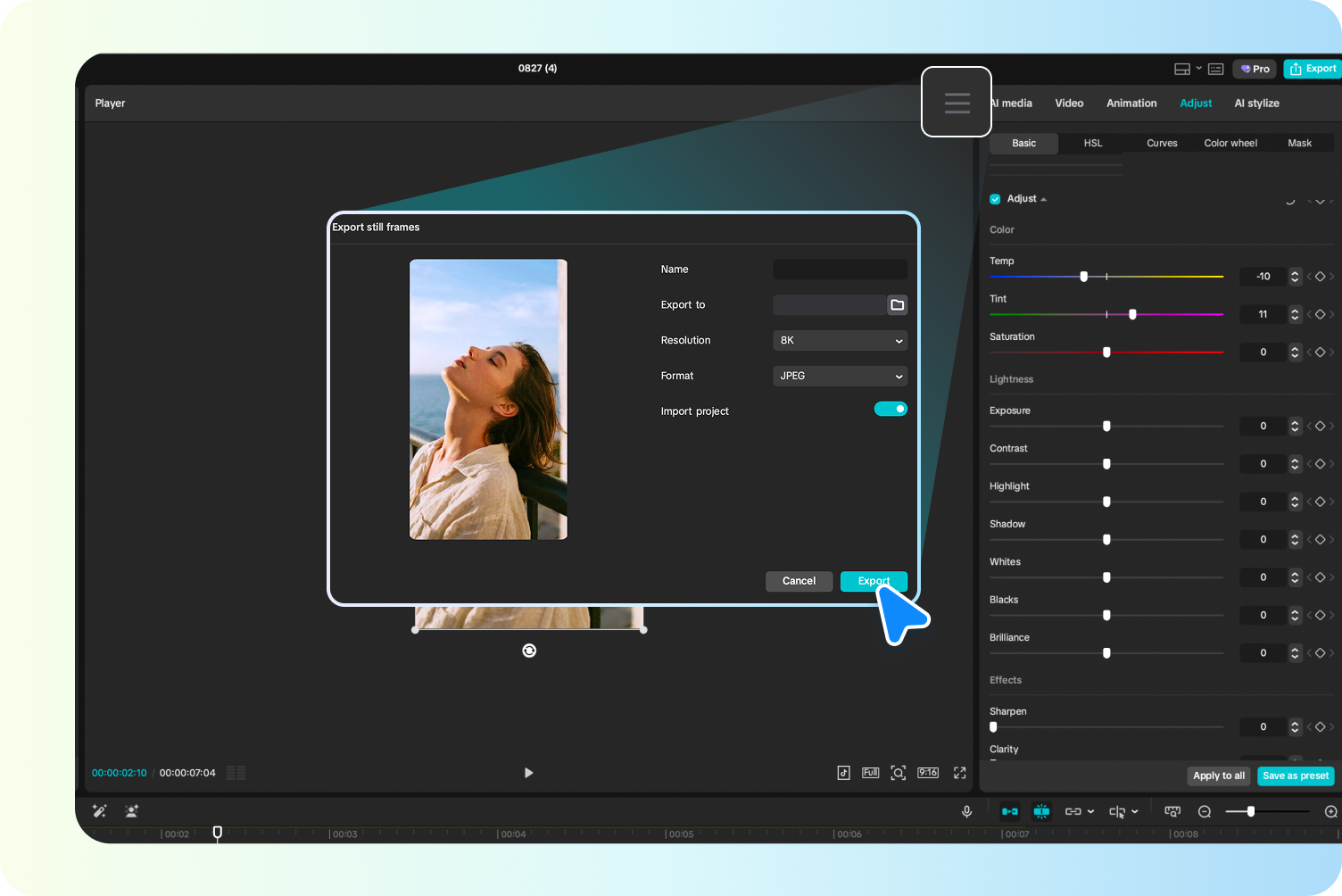This screenshot has height=896, width=1342.
Task: Add a keyframe for Contrast
Action: 1320,464
